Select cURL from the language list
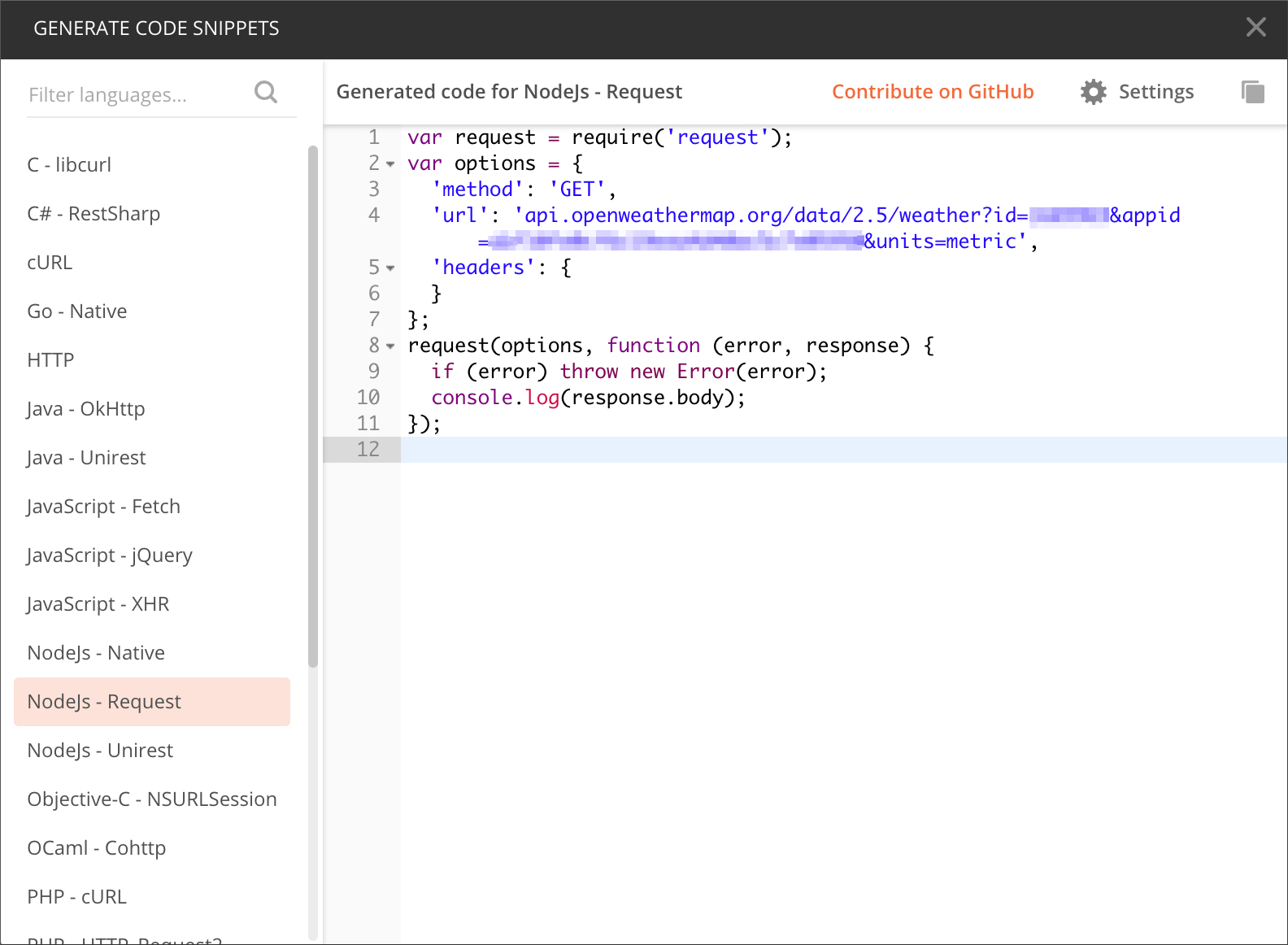1288x945 pixels. (50, 263)
